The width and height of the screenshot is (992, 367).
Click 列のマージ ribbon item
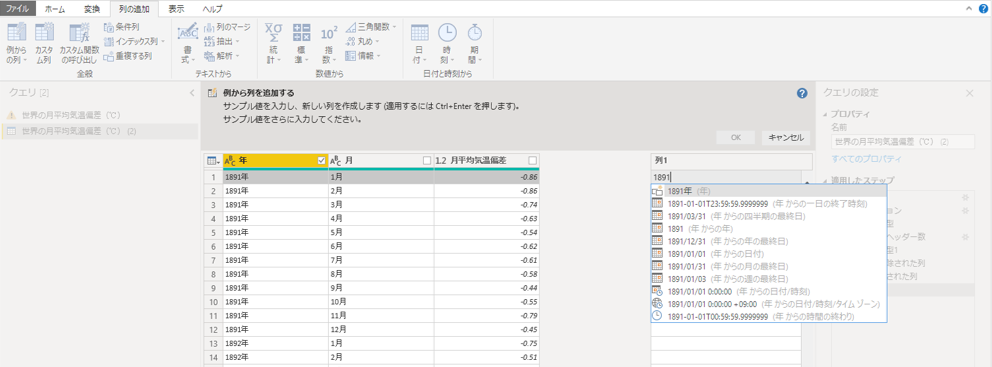coord(227,27)
